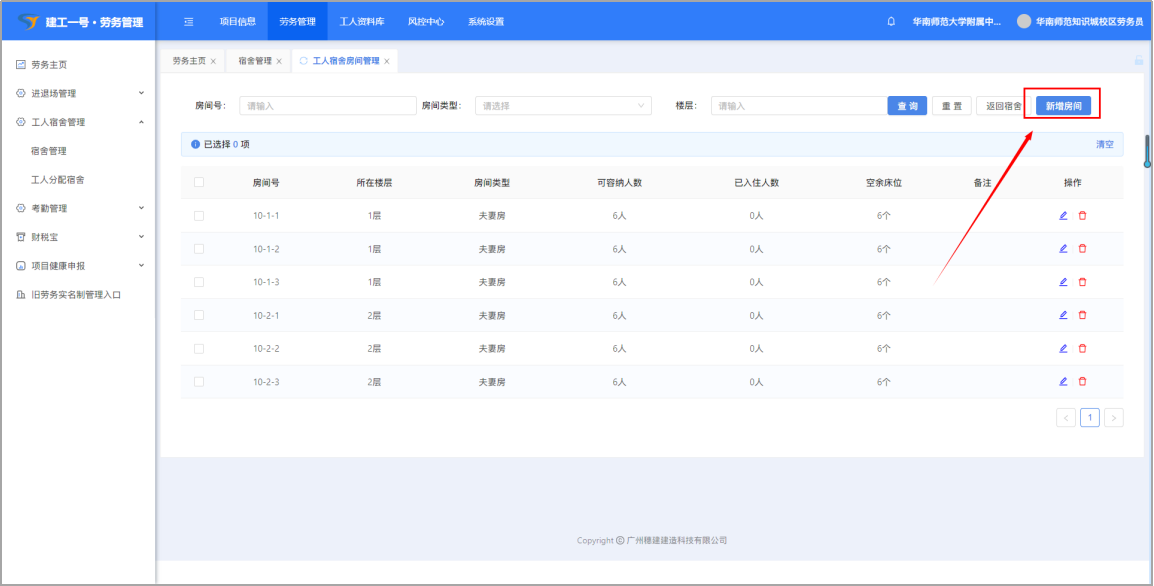Click the delete trash icon for room 10-1-2
The width and height of the screenshot is (1154, 586).
1082,249
